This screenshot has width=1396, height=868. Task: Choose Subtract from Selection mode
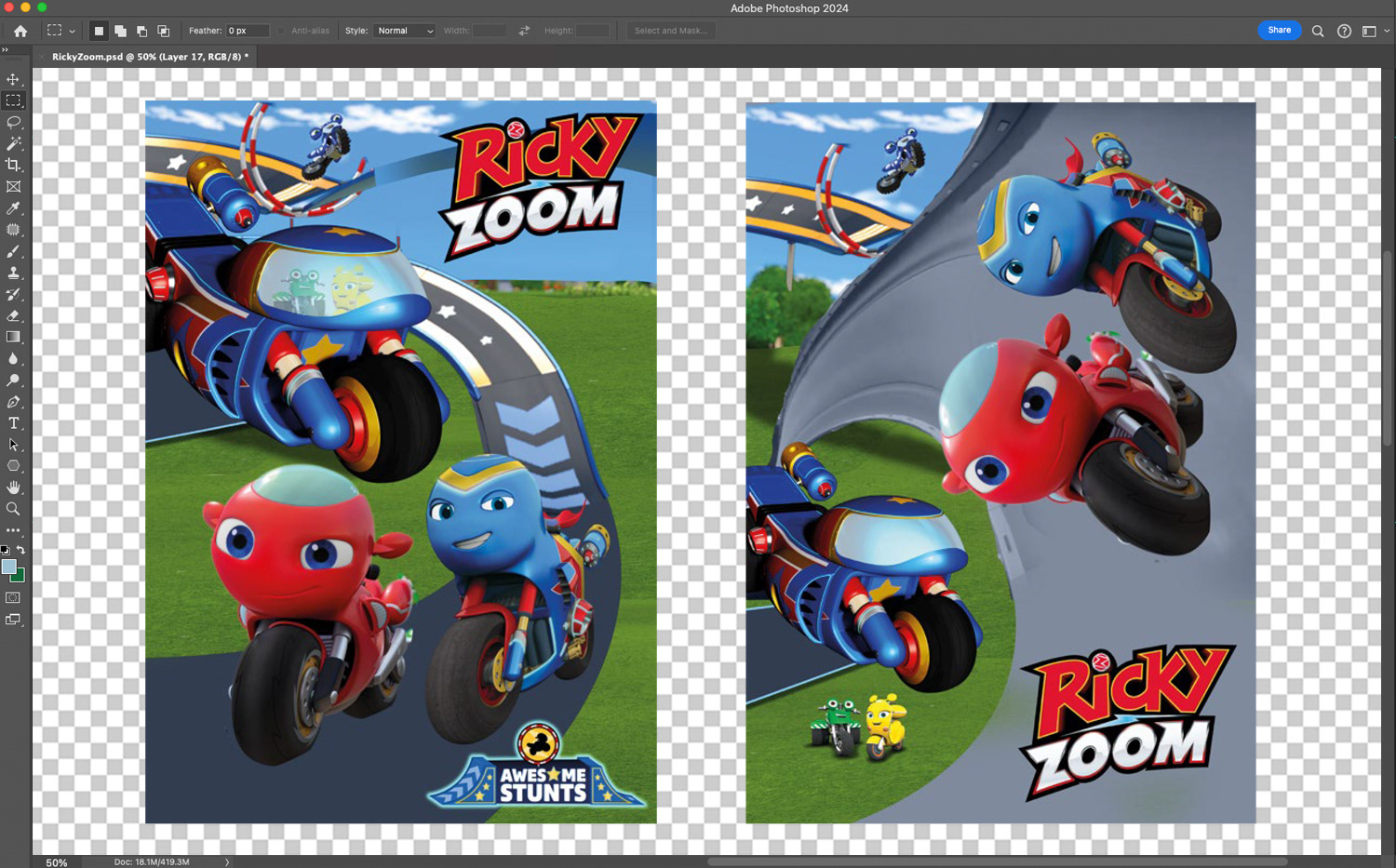(141, 31)
